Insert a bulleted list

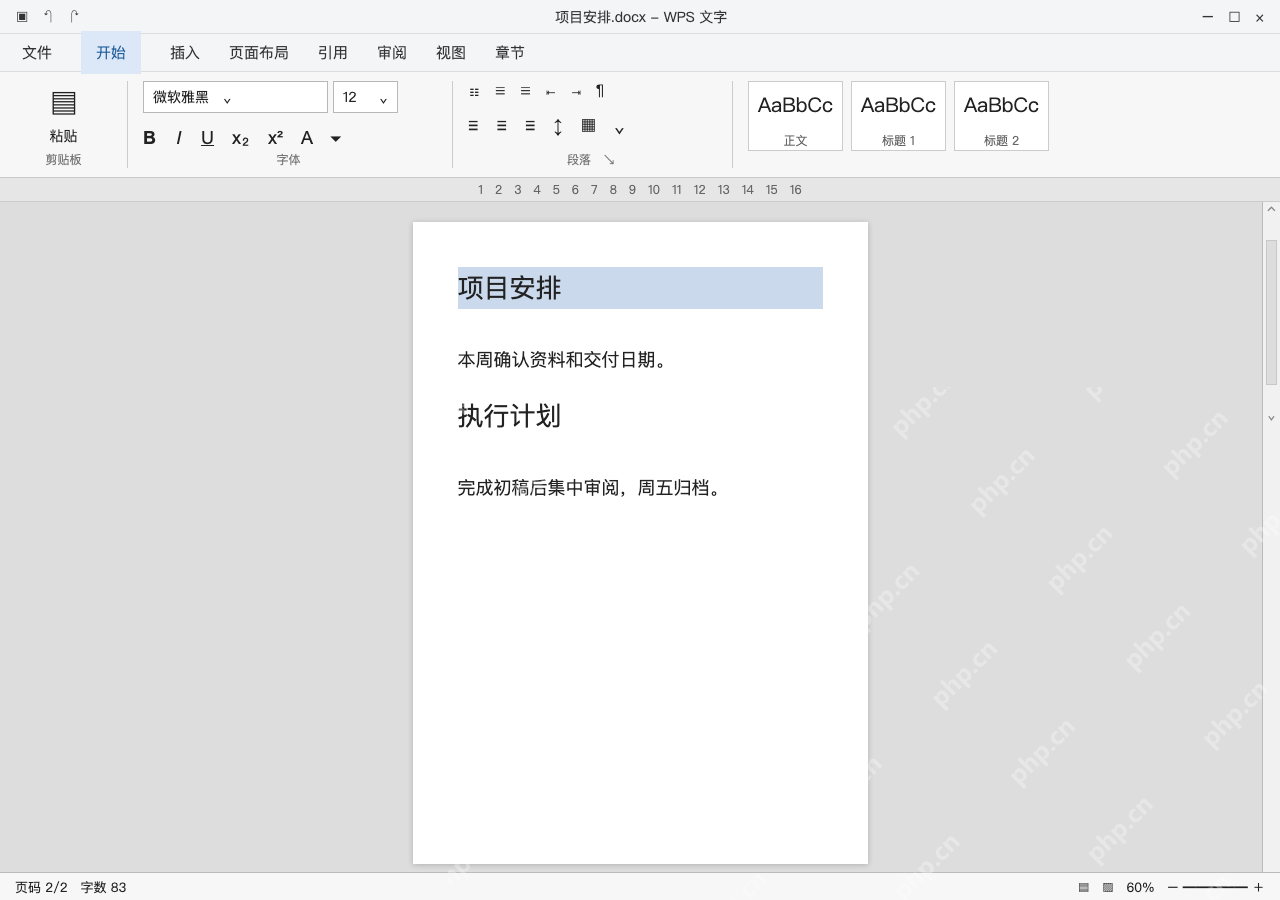point(474,92)
